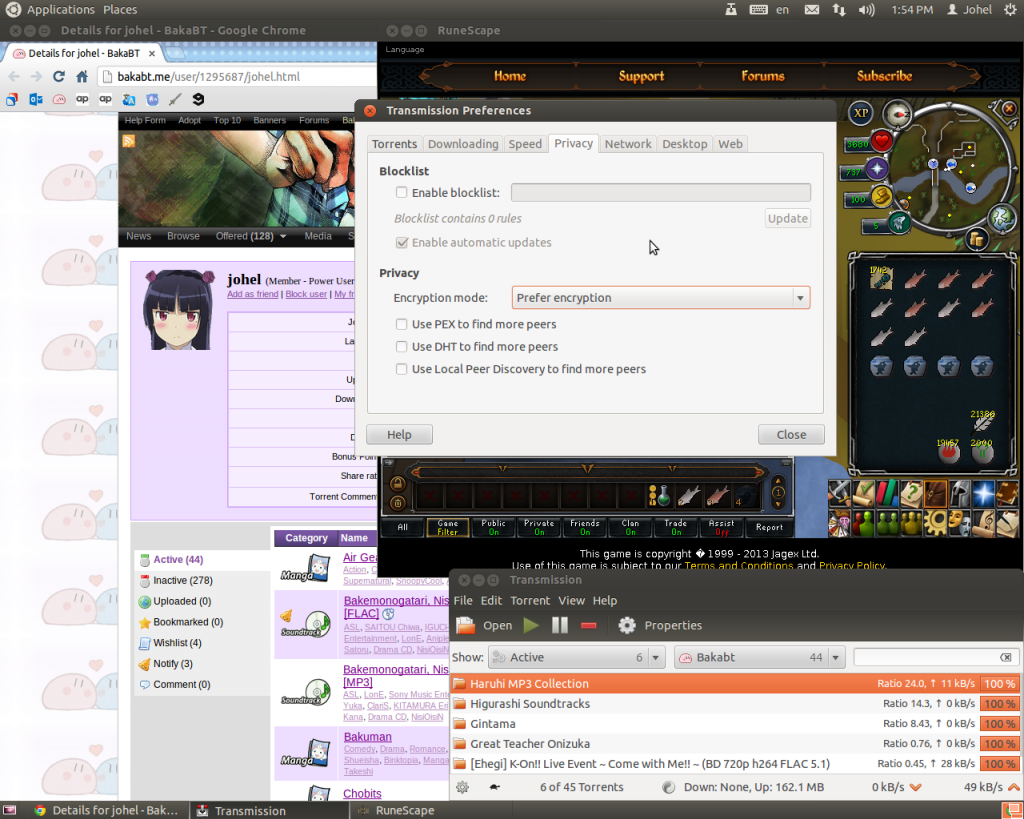Open the Outlook bookmark icon
The width and height of the screenshot is (1024, 819).
[x=36, y=99]
